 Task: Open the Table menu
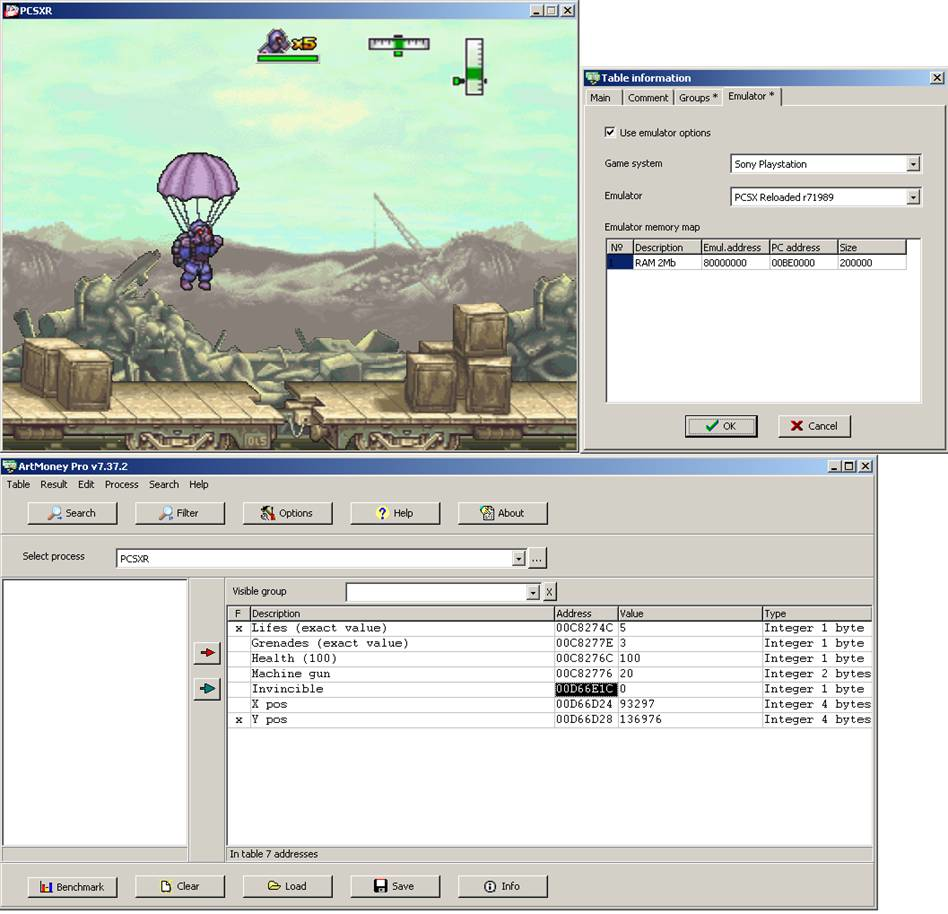tap(18, 484)
